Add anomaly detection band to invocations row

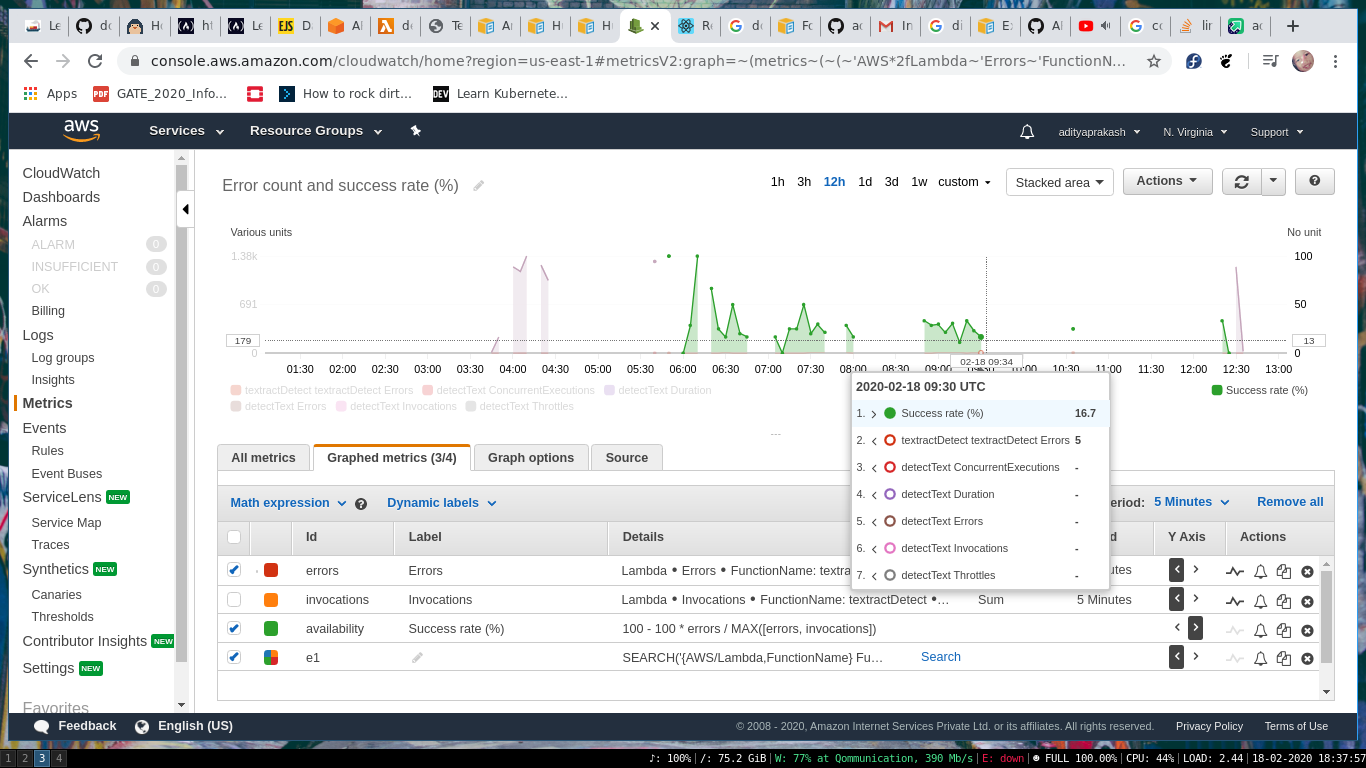(x=1236, y=601)
